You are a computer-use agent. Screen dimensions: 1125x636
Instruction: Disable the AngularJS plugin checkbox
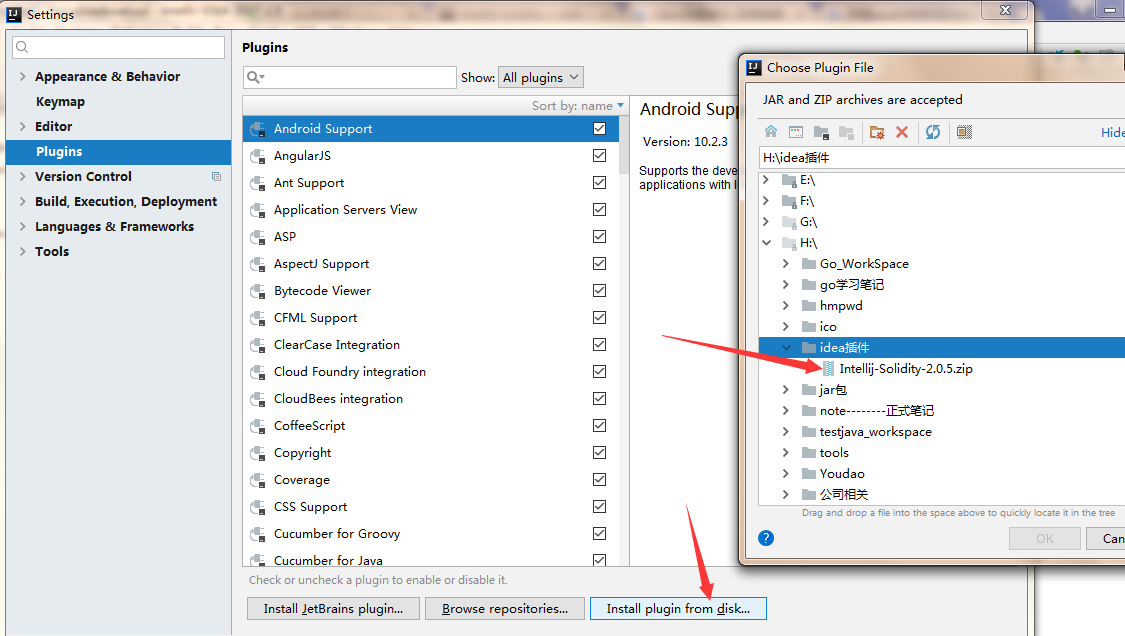(600, 156)
